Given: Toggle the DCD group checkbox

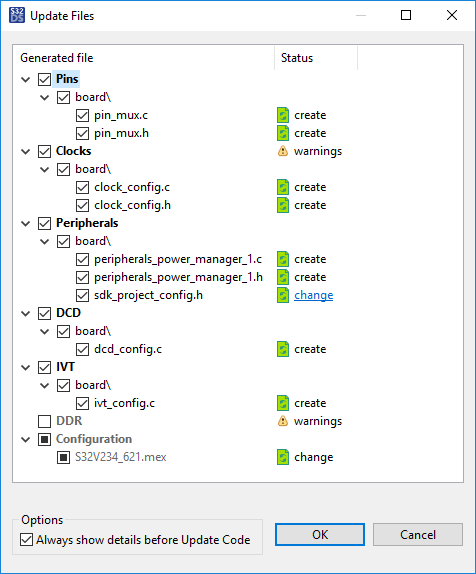Looking at the screenshot, I should click(44, 313).
